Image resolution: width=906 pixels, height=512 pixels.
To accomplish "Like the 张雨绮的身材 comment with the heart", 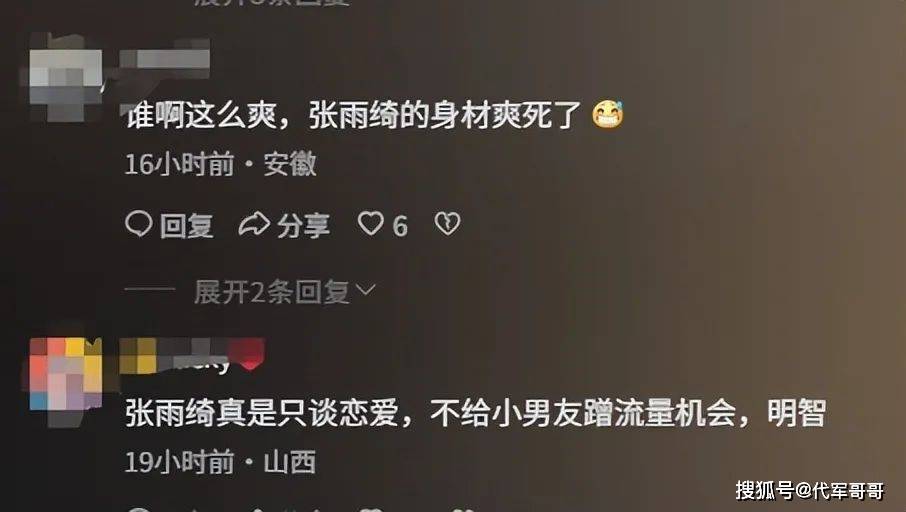I will [x=370, y=224].
